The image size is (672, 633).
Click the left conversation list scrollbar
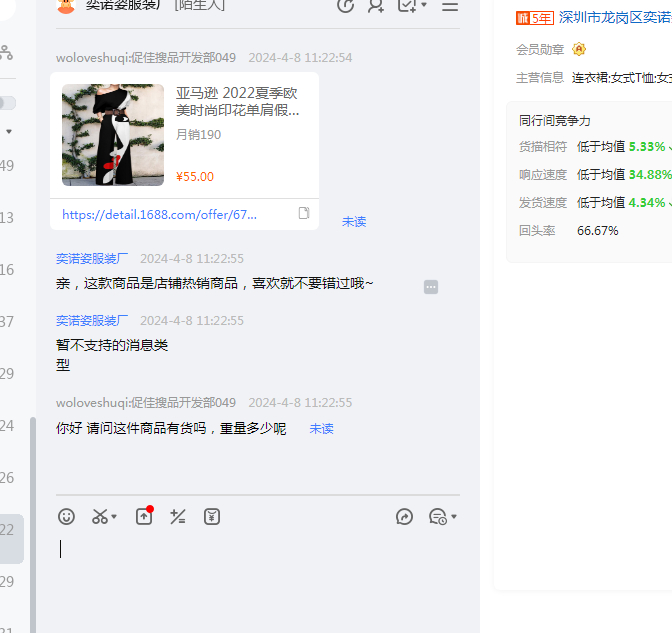coord(33,525)
